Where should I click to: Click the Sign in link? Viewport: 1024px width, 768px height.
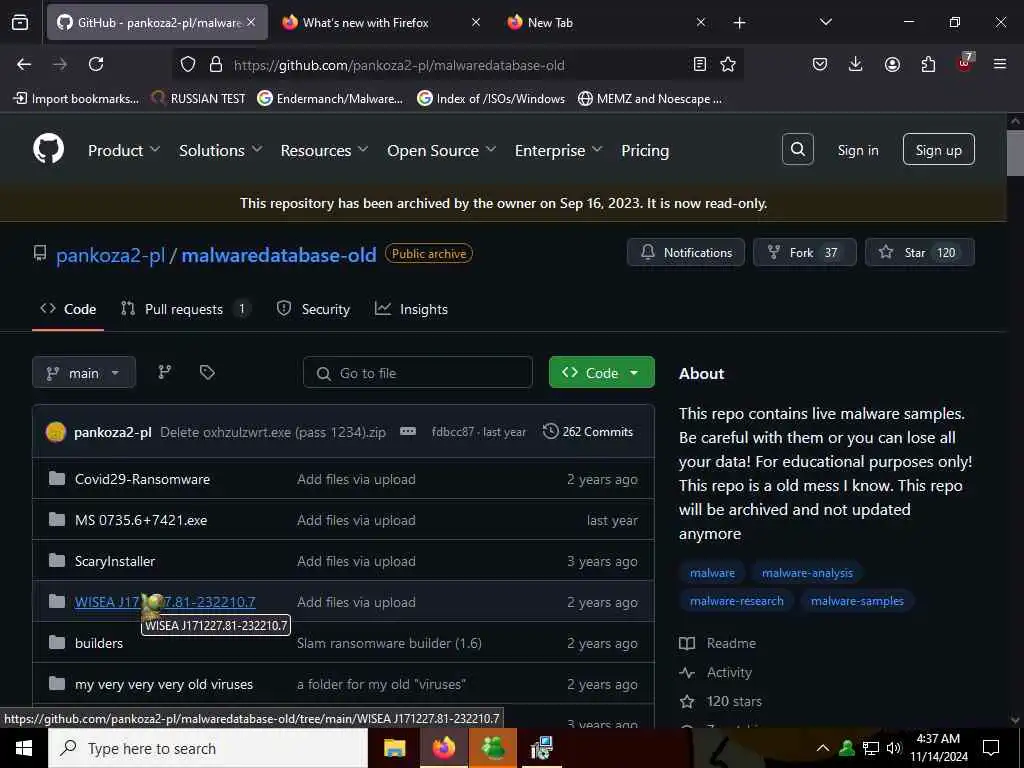857,150
